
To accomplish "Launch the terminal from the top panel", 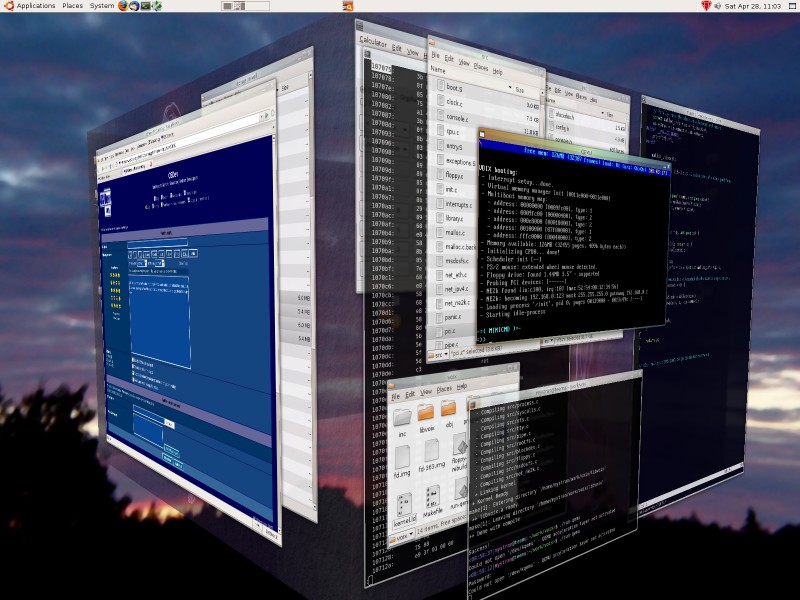I will (145, 6).
